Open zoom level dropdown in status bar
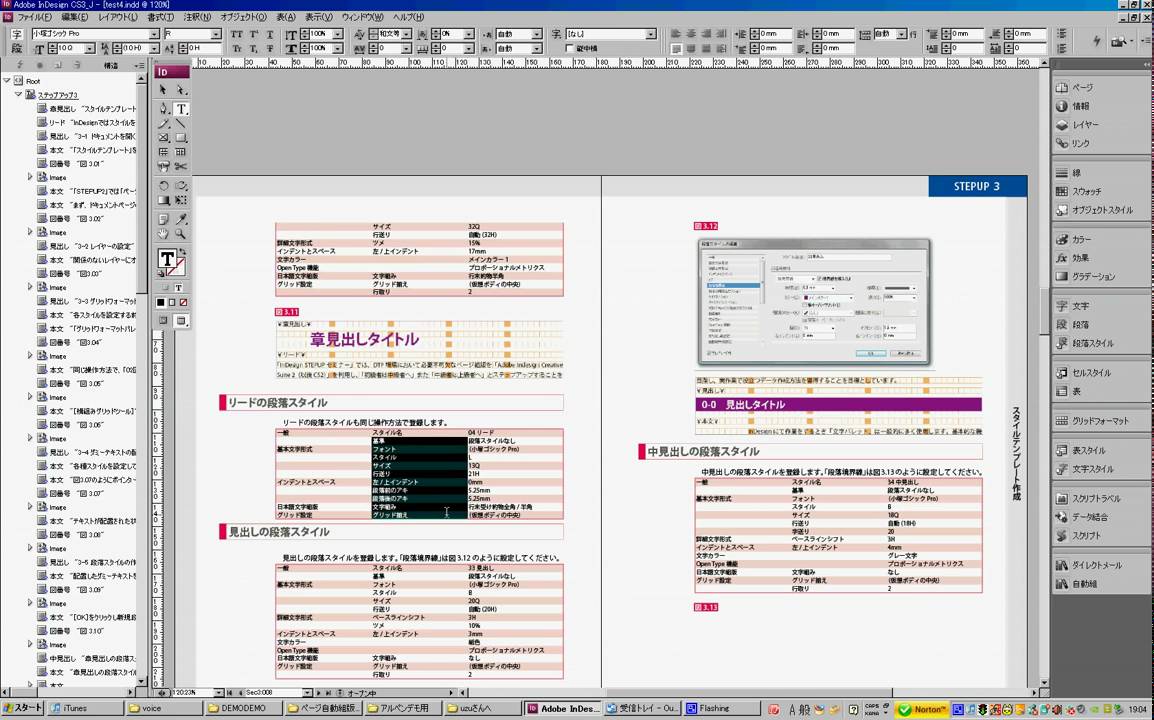 tap(218, 693)
